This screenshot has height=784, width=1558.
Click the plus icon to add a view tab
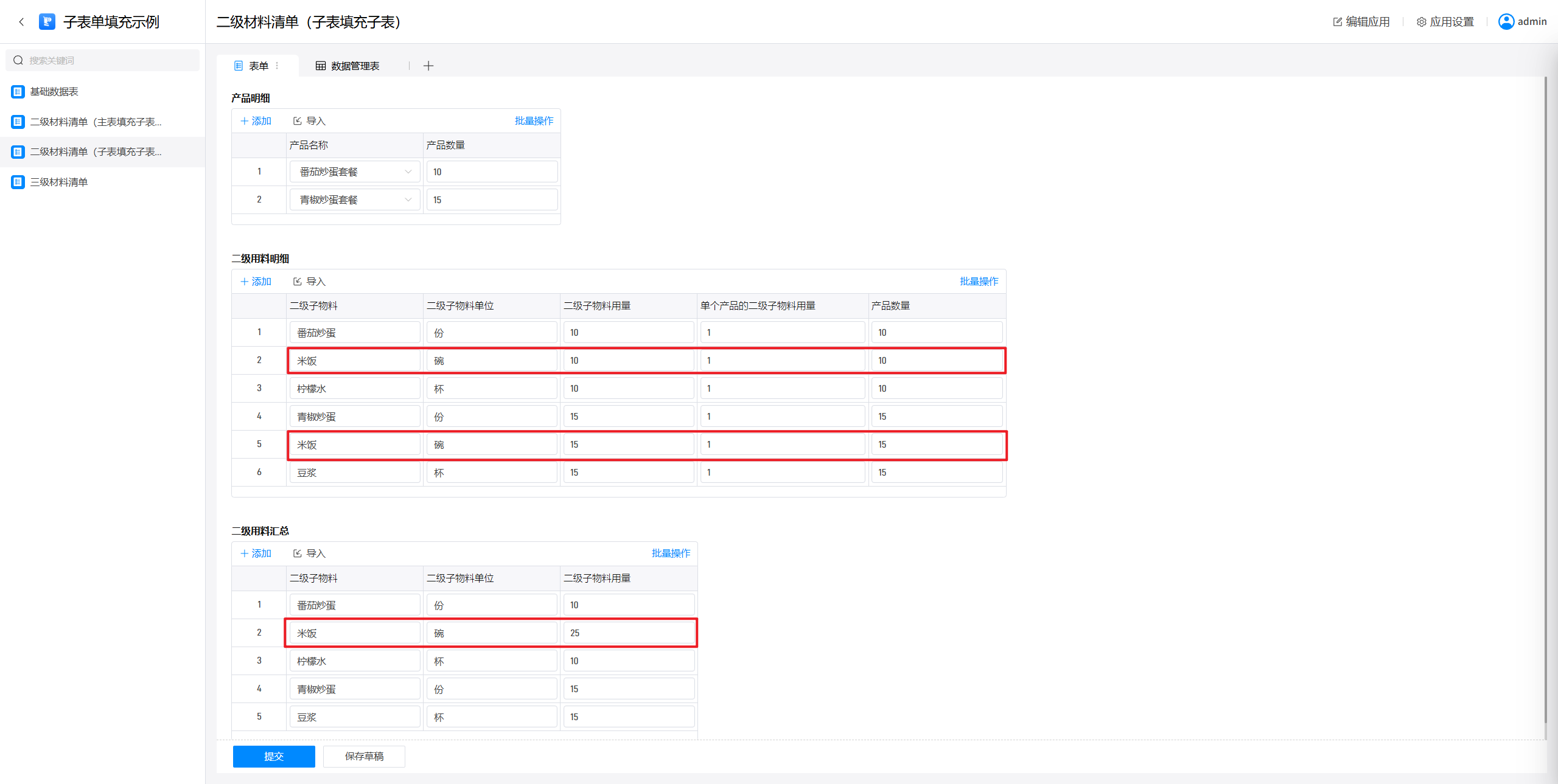428,66
